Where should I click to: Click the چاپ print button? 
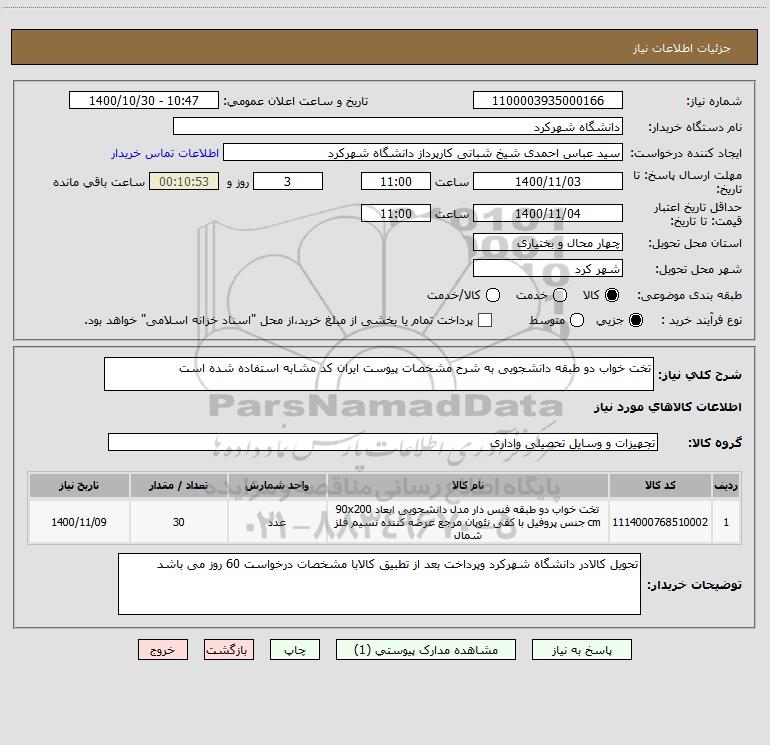(x=295, y=650)
